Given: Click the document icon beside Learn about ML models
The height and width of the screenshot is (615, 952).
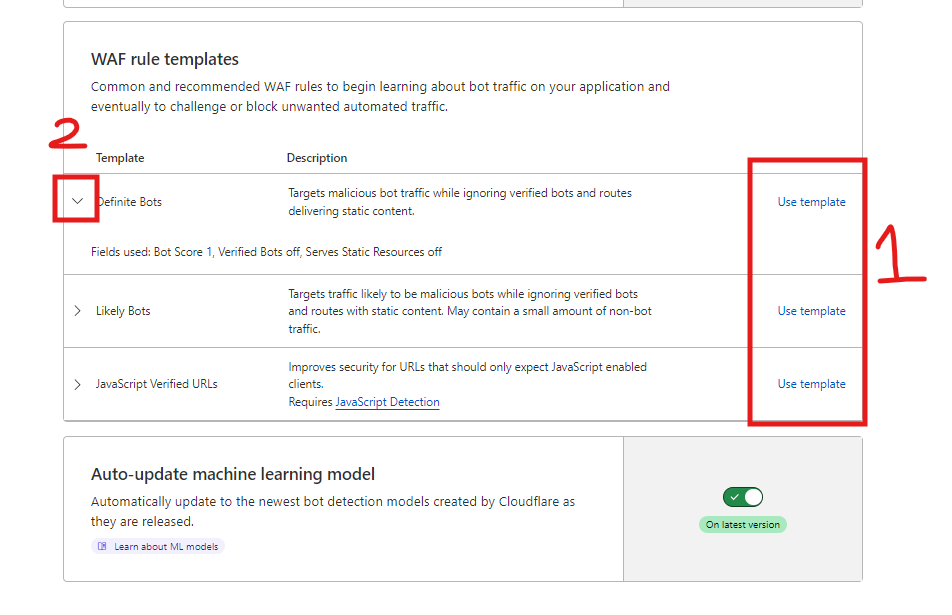Looking at the screenshot, I should (x=102, y=547).
